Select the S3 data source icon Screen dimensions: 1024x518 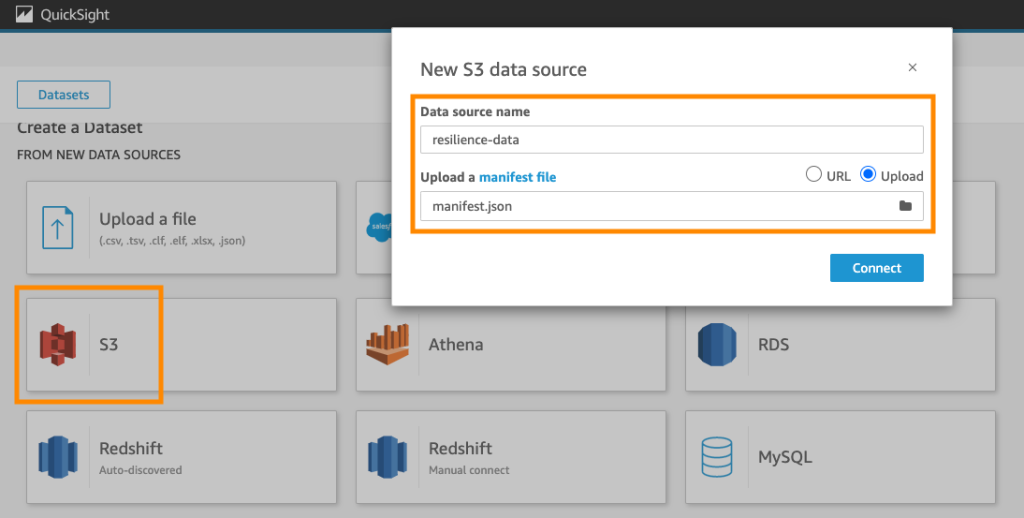click(x=58, y=344)
